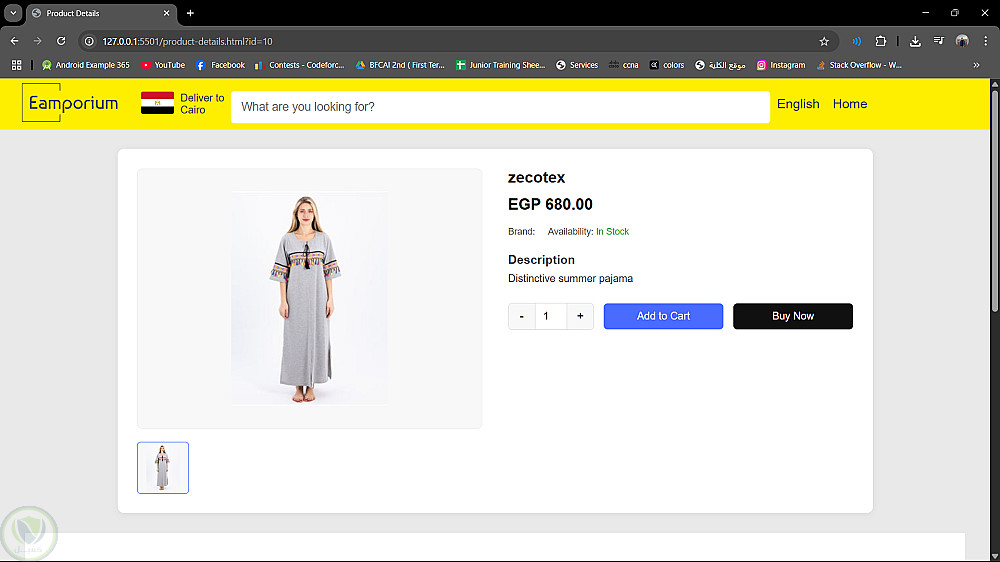Viewport: 1000px width, 562px height.
Task: Open the Chrome three-dot menu
Action: 984,41
